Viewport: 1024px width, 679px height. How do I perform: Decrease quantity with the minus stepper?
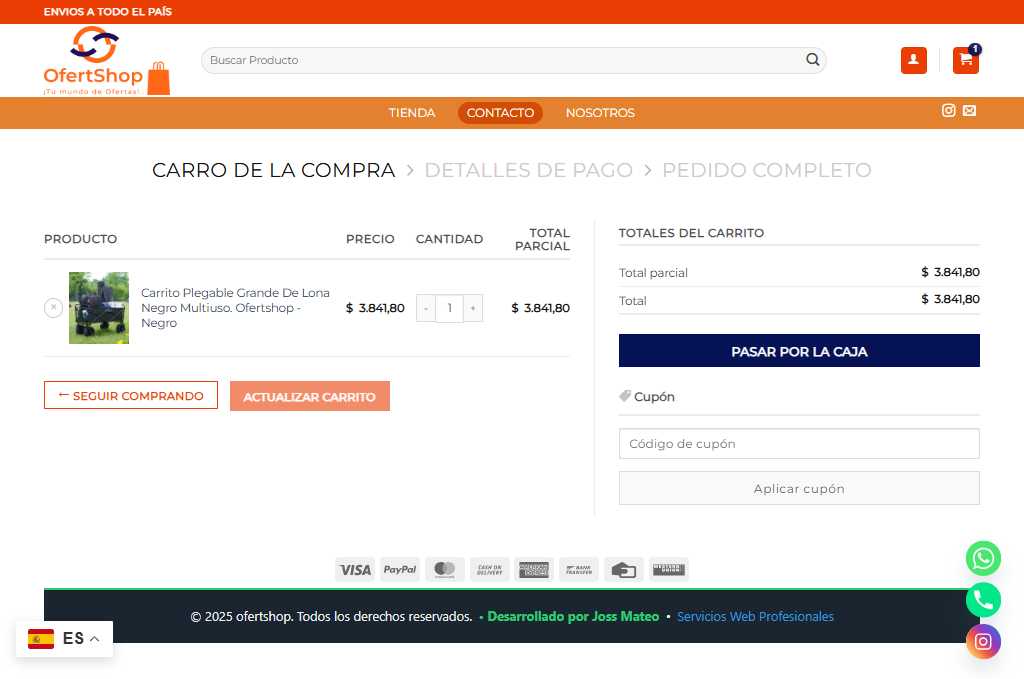pos(426,308)
